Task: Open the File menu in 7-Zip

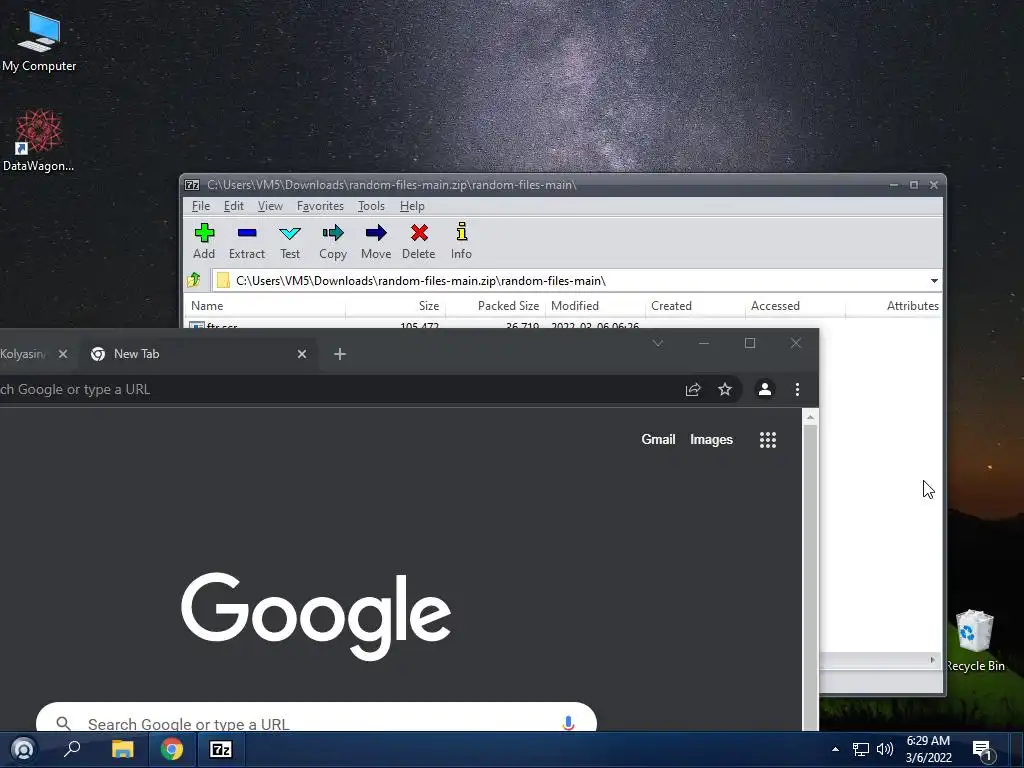Action: point(200,206)
